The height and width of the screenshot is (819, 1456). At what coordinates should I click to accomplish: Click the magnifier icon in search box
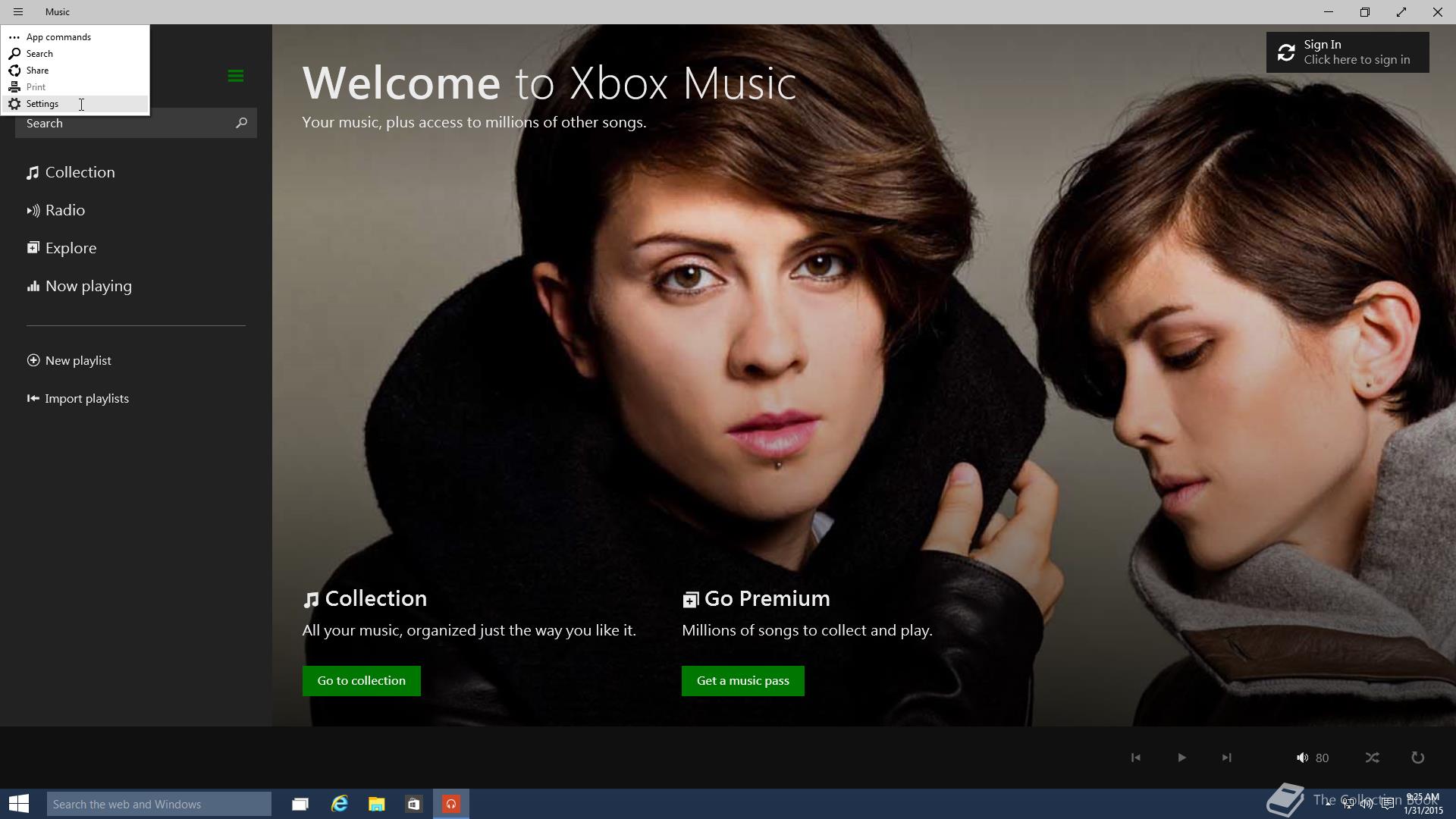click(x=241, y=123)
